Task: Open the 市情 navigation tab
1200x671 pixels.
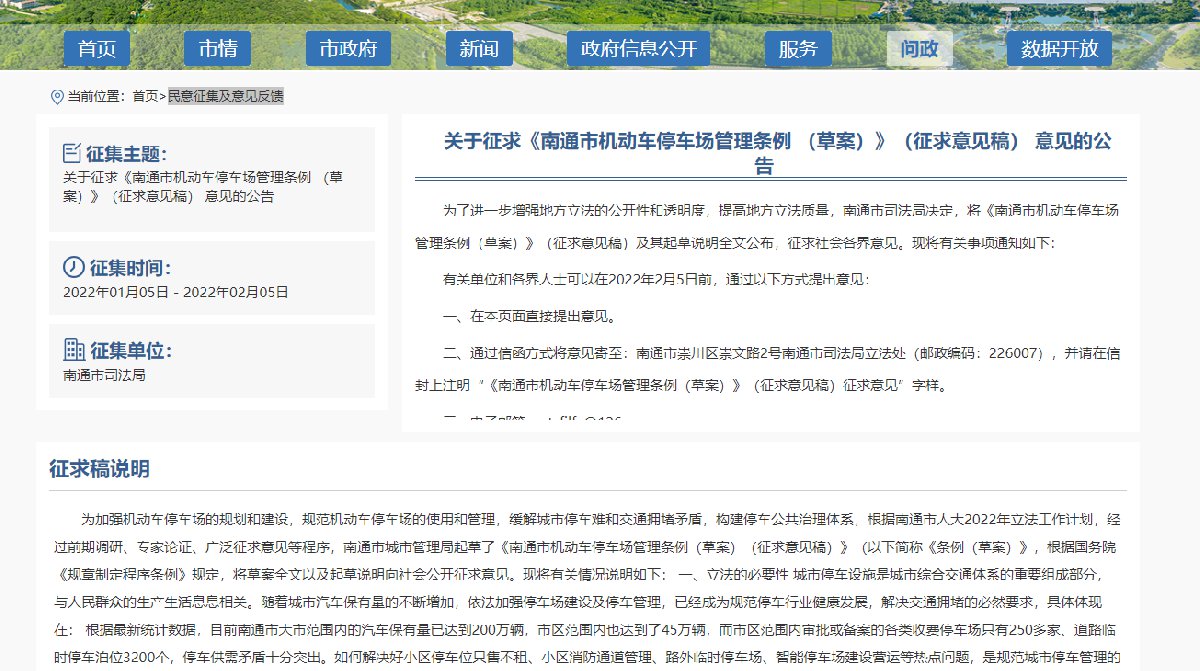Action: click(x=217, y=49)
